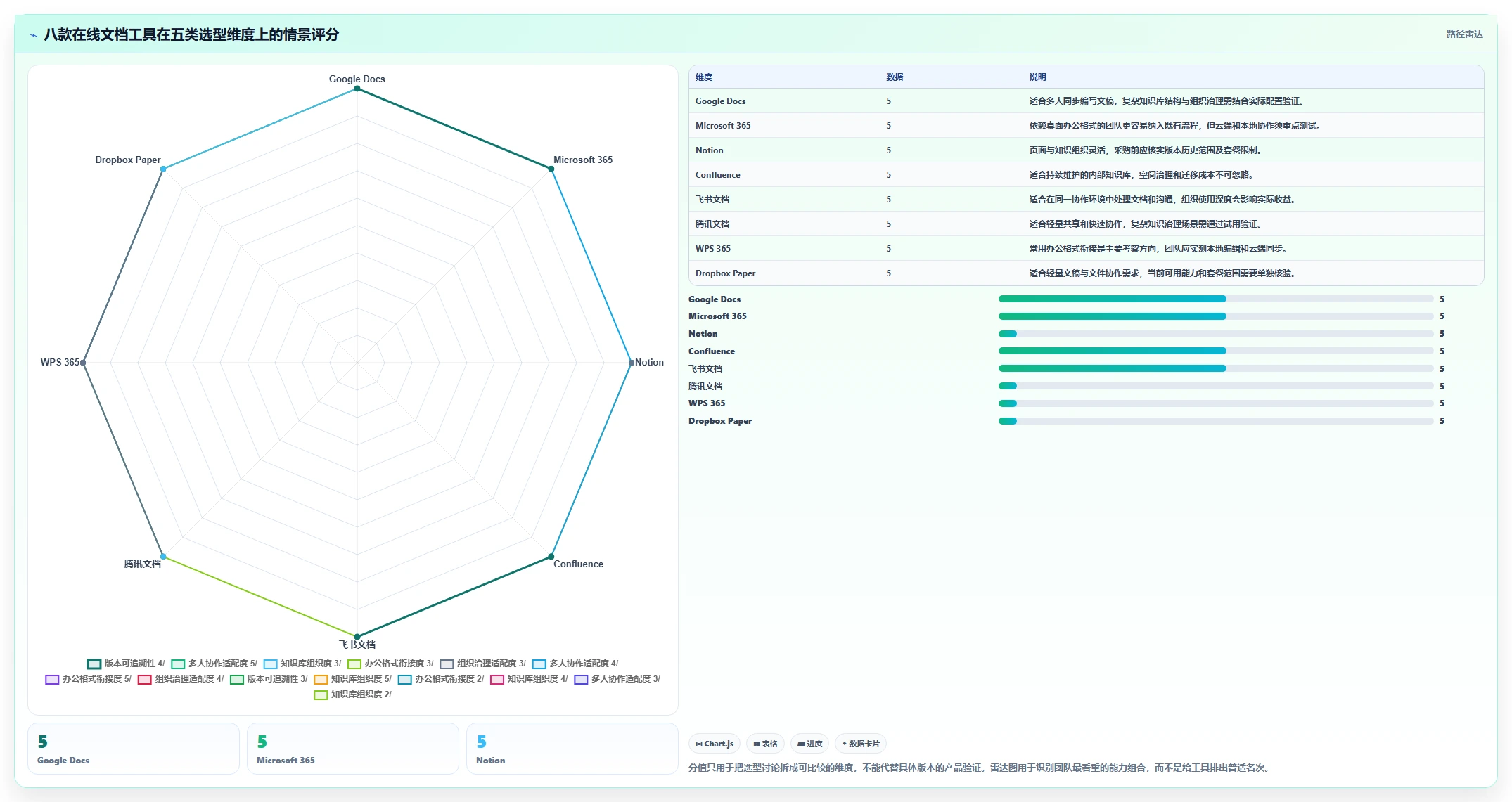Open the Microsoft 365 stat card
Viewport: 1512px width, 802px height.
353,749
